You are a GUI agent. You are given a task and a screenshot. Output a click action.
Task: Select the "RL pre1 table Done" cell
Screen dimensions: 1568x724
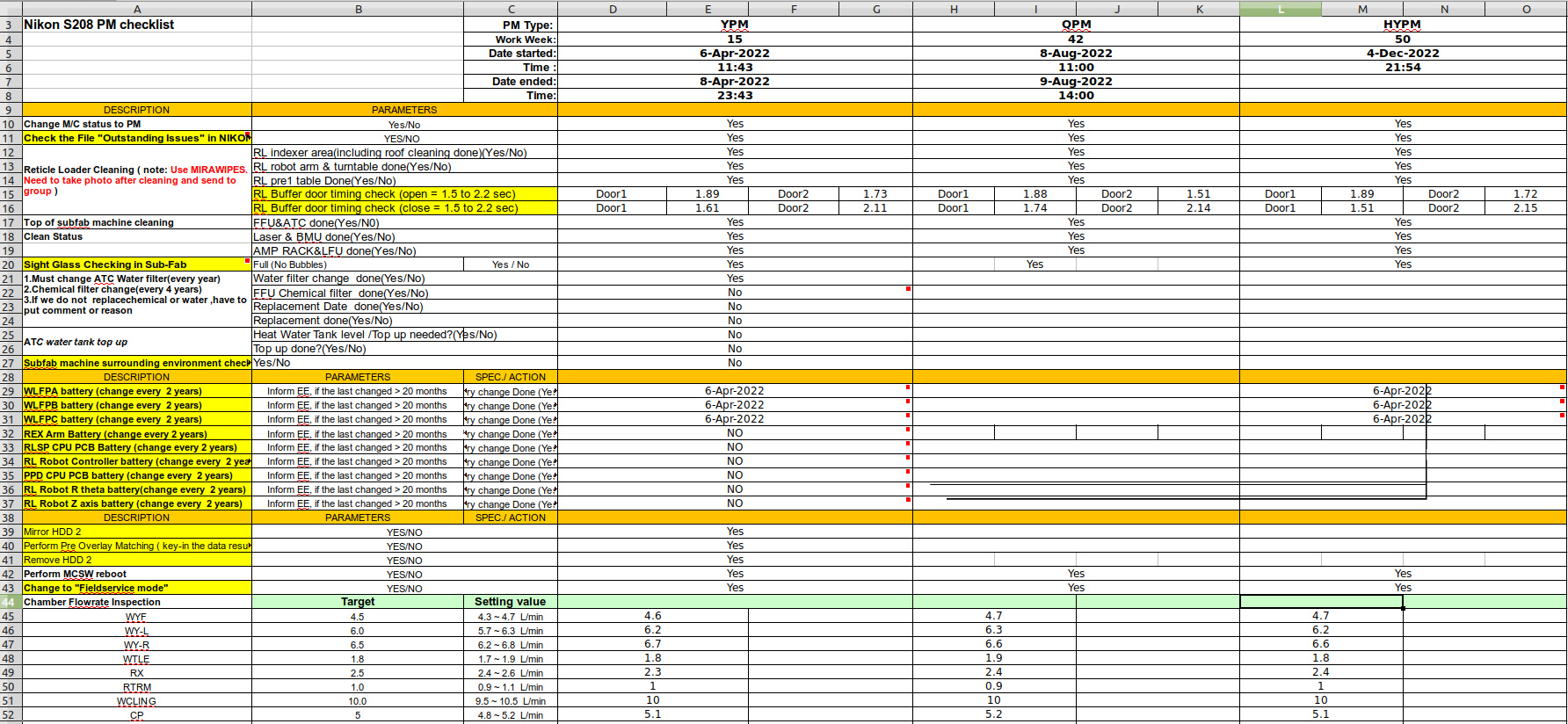(x=404, y=180)
